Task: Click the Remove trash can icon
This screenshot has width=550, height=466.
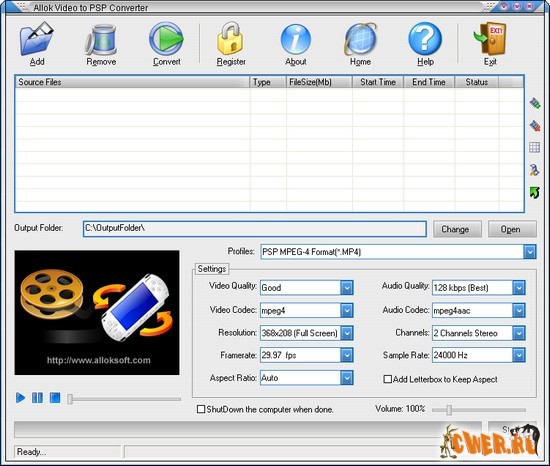Action: click(x=101, y=40)
